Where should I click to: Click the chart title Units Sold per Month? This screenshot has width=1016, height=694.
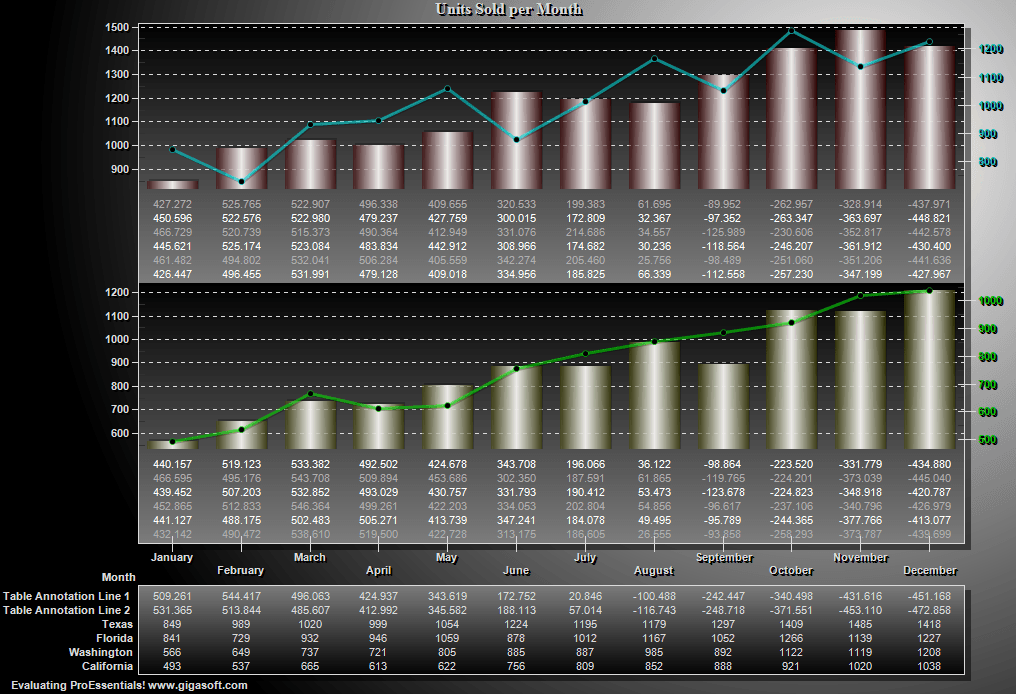[x=509, y=9]
